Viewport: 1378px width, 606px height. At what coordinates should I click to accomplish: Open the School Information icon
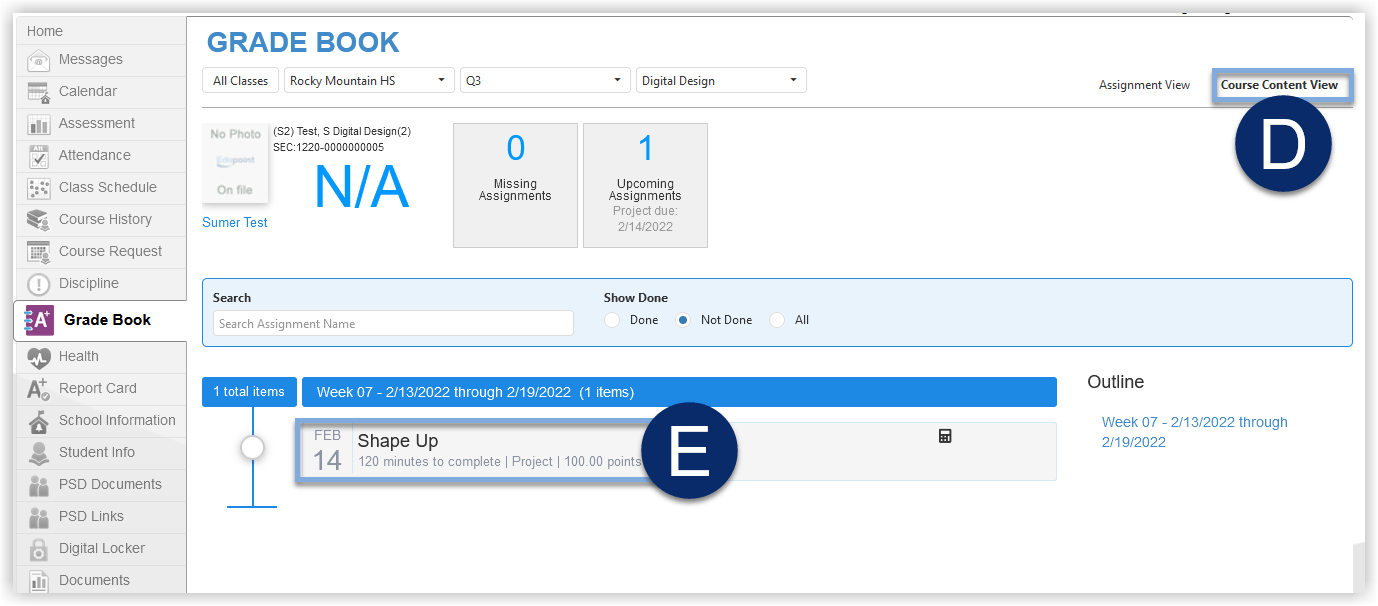(39, 421)
